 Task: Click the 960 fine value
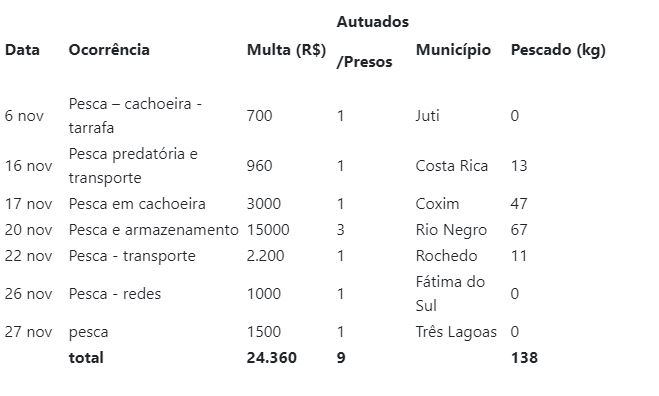pos(259,166)
